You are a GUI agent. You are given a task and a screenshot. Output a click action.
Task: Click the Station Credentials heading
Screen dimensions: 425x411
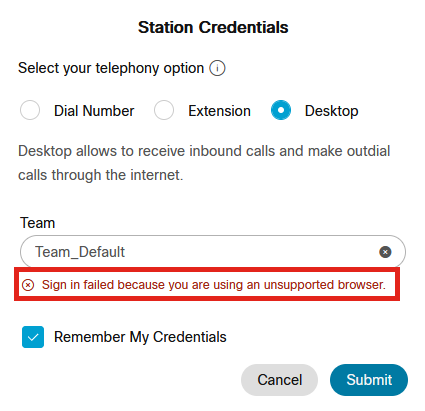pyautogui.click(x=213, y=27)
